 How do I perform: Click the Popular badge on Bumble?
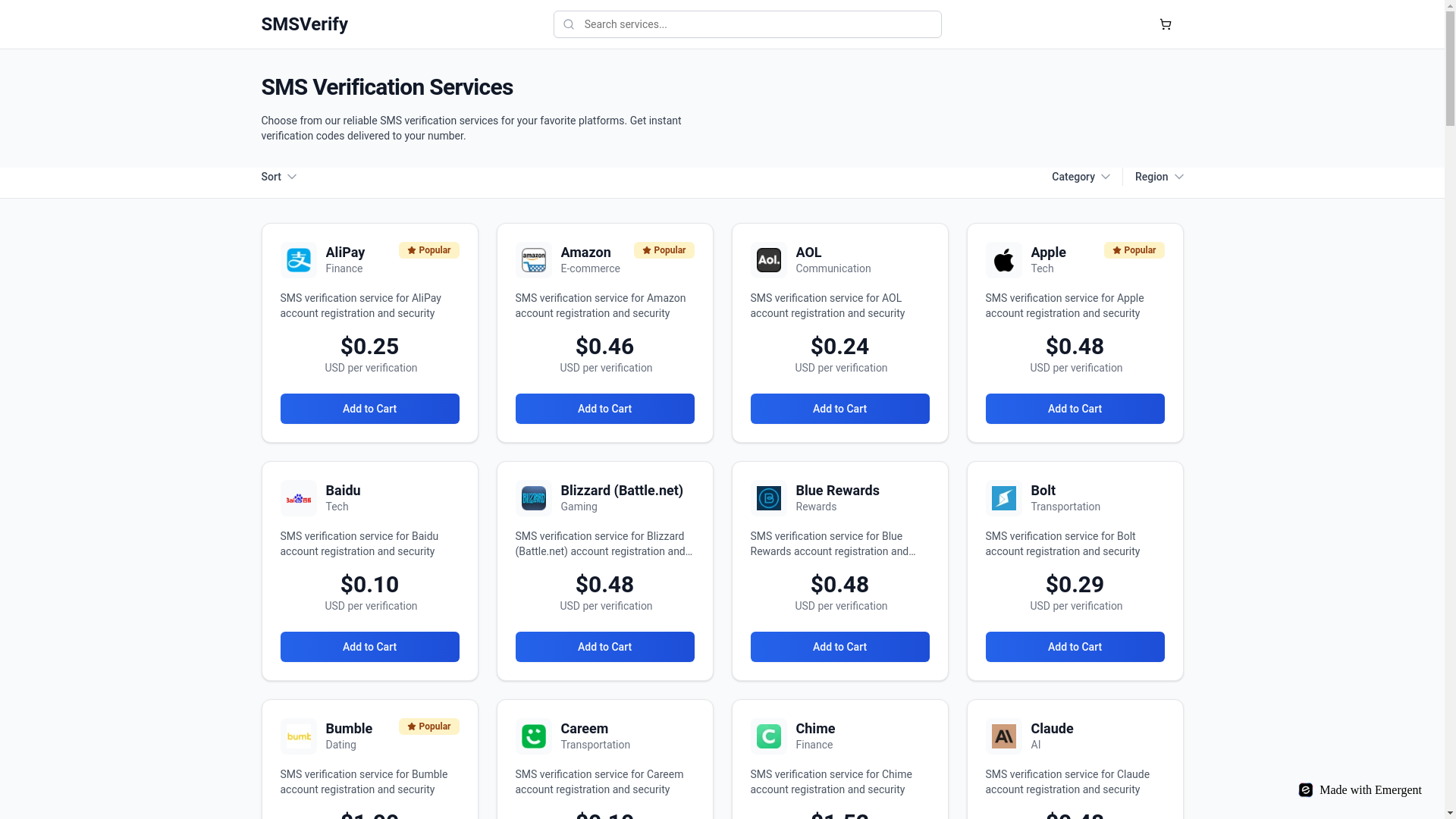429,726
